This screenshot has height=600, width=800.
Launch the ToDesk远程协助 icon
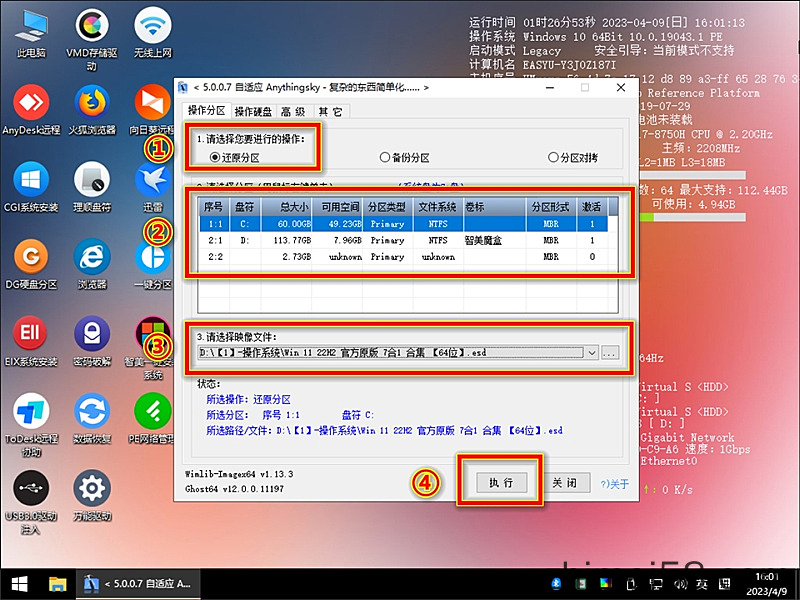click(x=31, y=424)
